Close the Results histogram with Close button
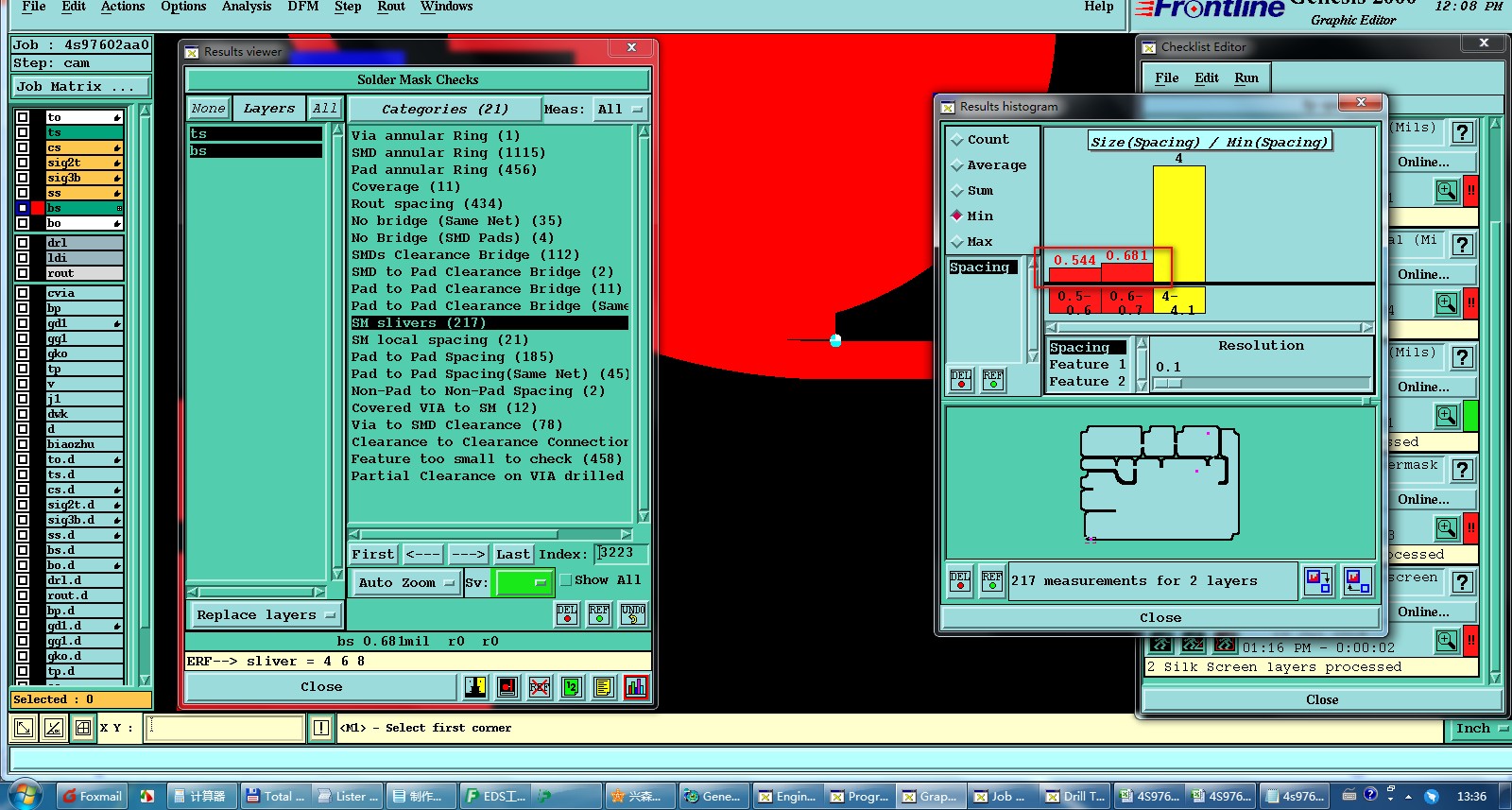Image resolution: width=1512 pixels, height=810 pixels. click(x=1160, y=617)
